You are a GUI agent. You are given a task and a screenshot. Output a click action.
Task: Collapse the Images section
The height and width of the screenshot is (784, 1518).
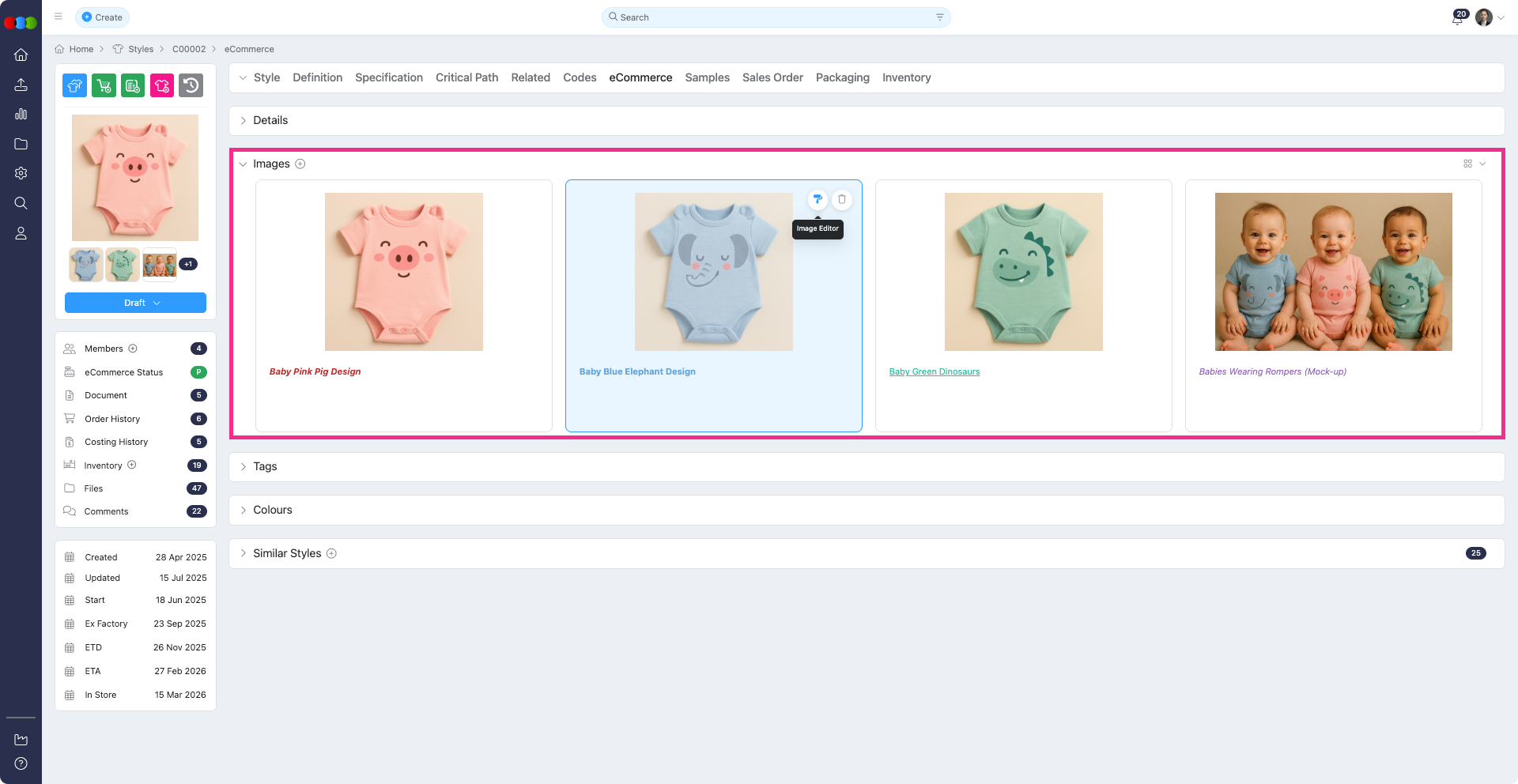click(x=243, y=164)
